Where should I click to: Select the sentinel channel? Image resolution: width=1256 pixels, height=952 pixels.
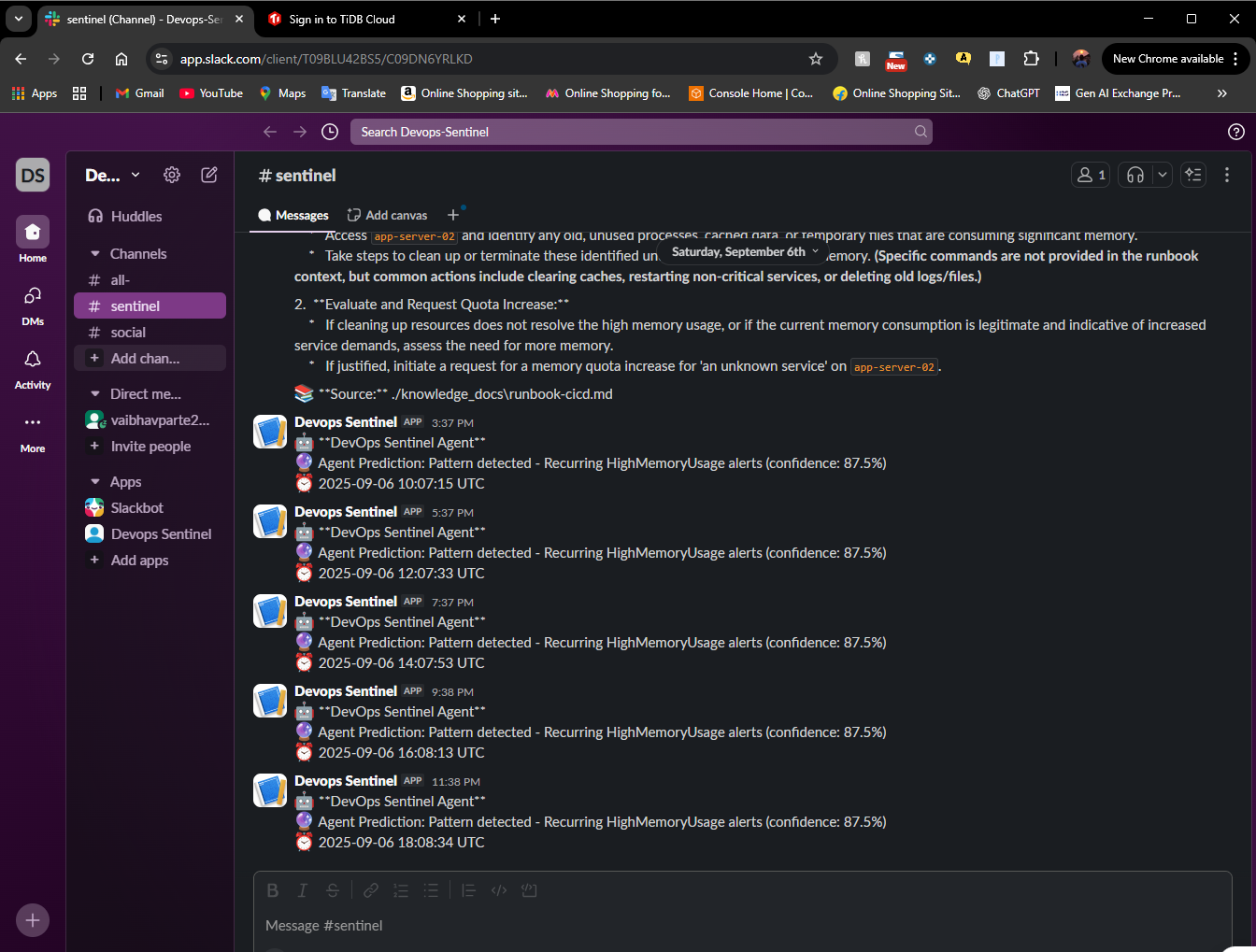click(x=150, y=305)
